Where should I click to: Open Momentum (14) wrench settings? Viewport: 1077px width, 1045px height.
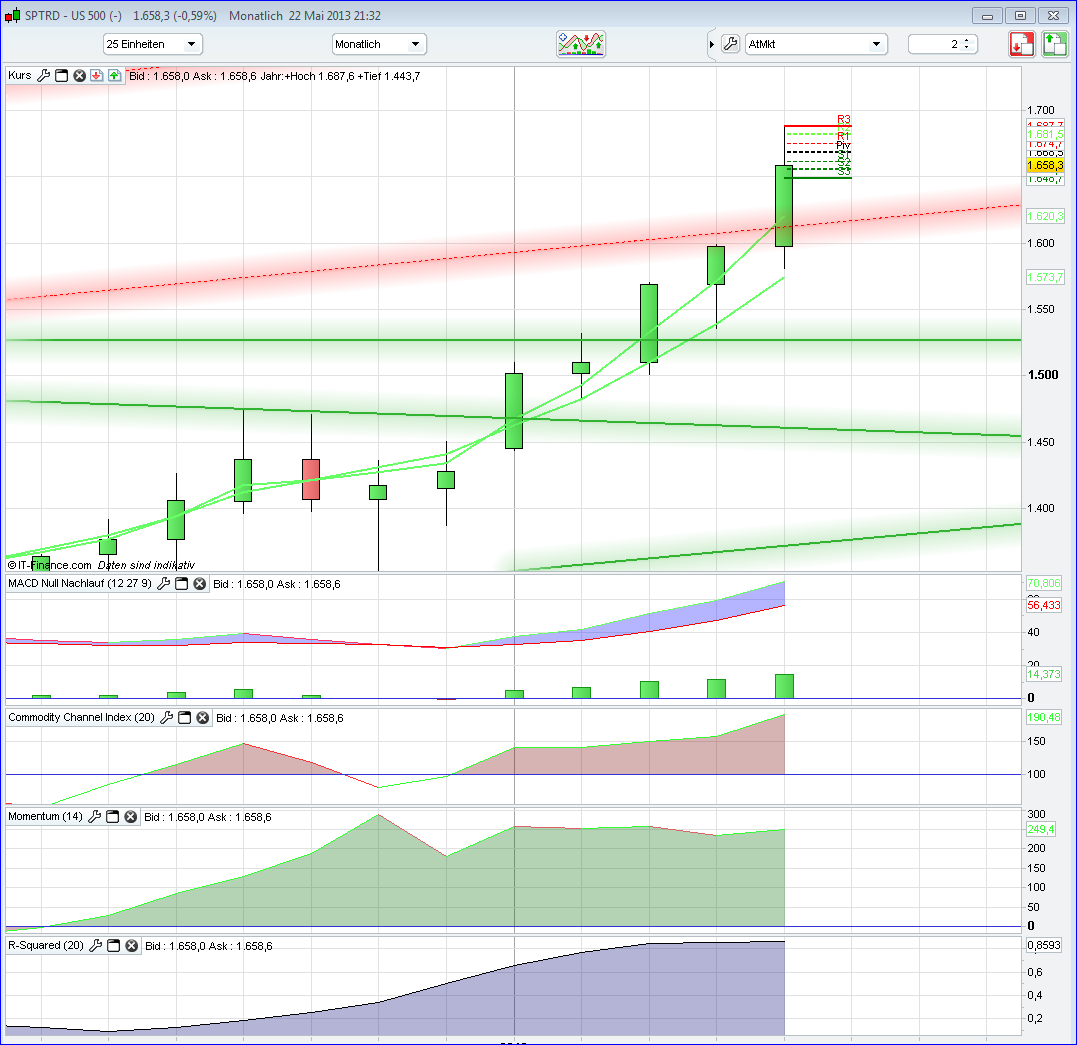click(94, 817)
